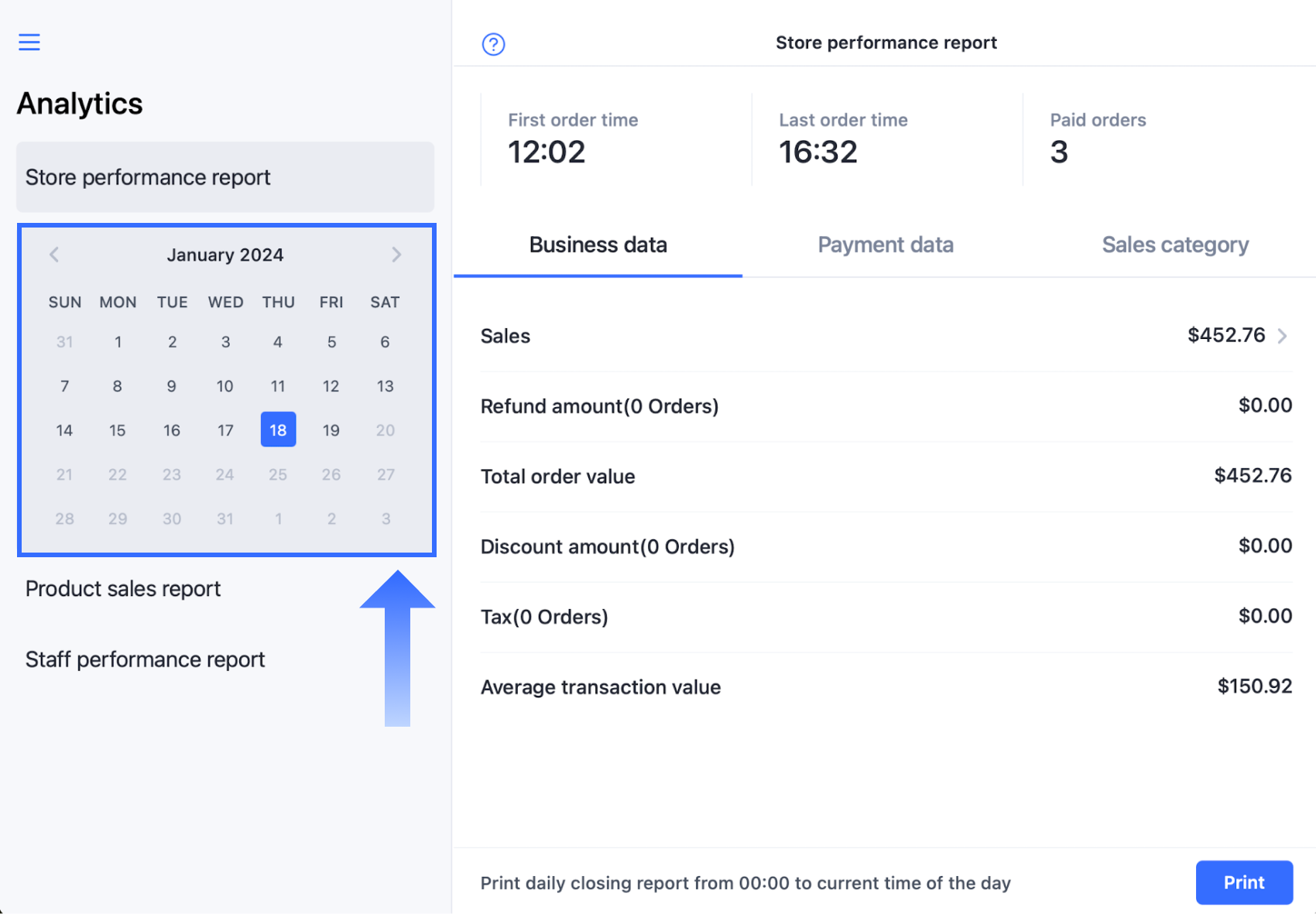The image size is (1316, 914).
Task: Pick January 14 in the calendar
Action: pyautogui.click(x=64, y=430)
